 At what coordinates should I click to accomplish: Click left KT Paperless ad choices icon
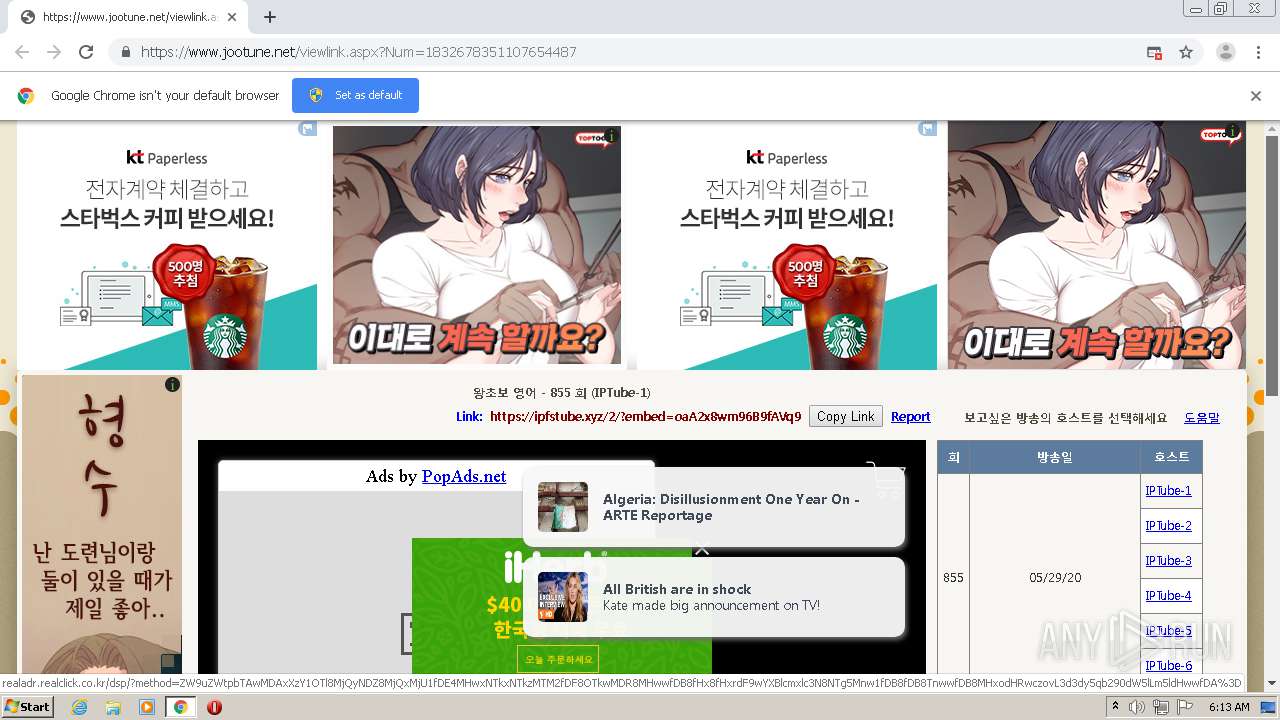coord(308,129)
